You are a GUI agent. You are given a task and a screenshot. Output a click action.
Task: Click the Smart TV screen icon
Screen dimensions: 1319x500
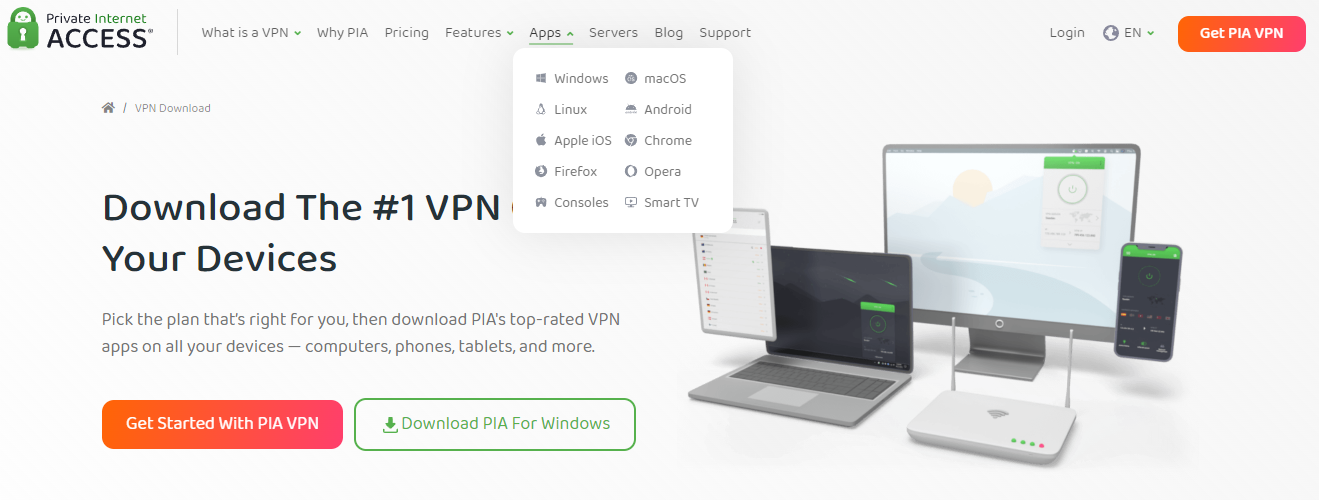click(x=631, y=202)
